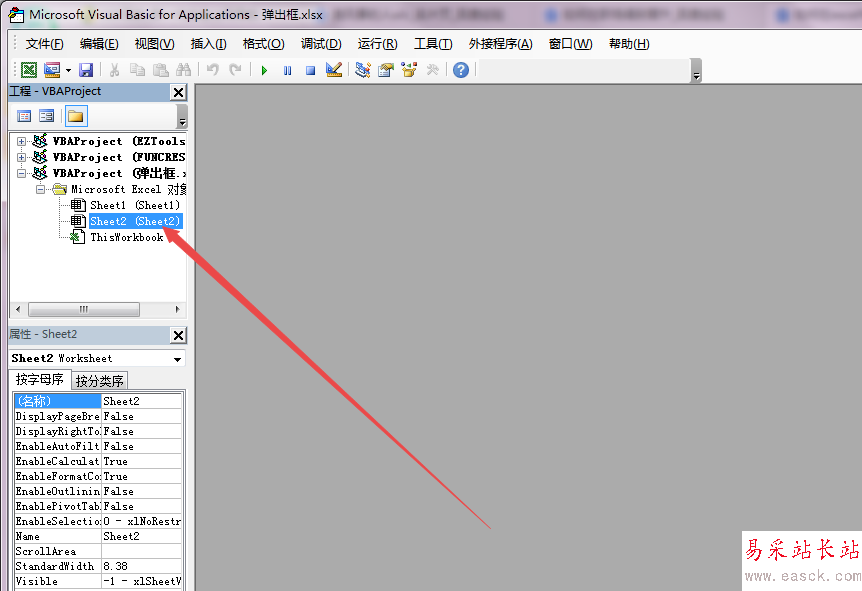Click the Cut scissors icon

[114, 70]
